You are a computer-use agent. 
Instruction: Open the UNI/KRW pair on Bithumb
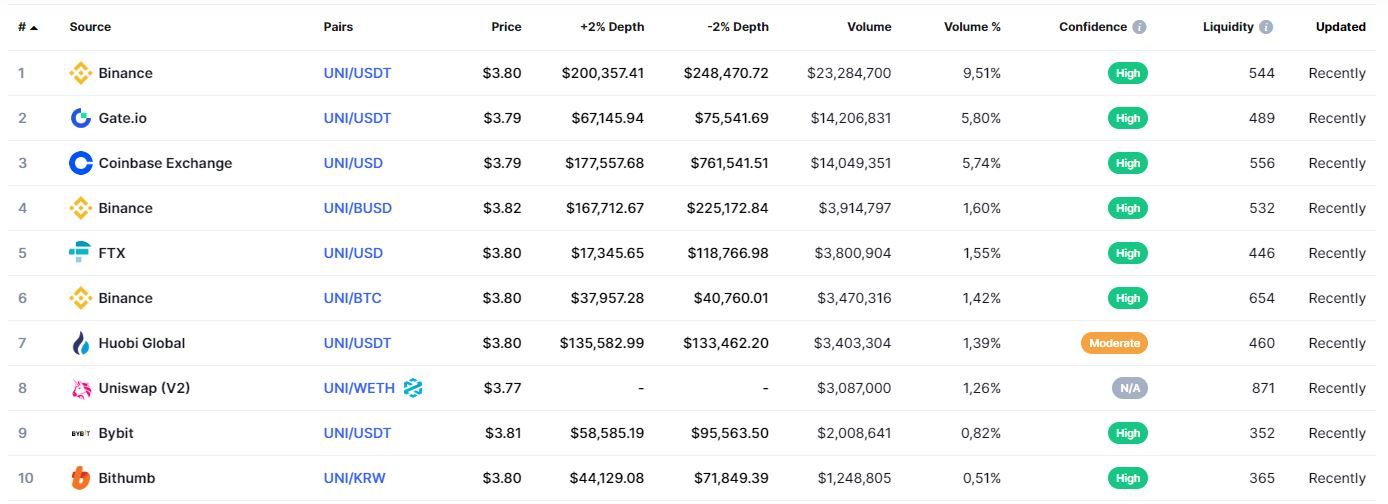coord(353,478)
